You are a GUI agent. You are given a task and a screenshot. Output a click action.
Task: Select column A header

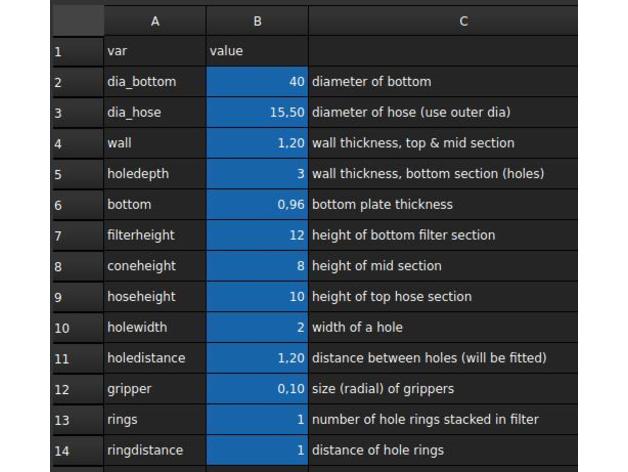point(155,20)
